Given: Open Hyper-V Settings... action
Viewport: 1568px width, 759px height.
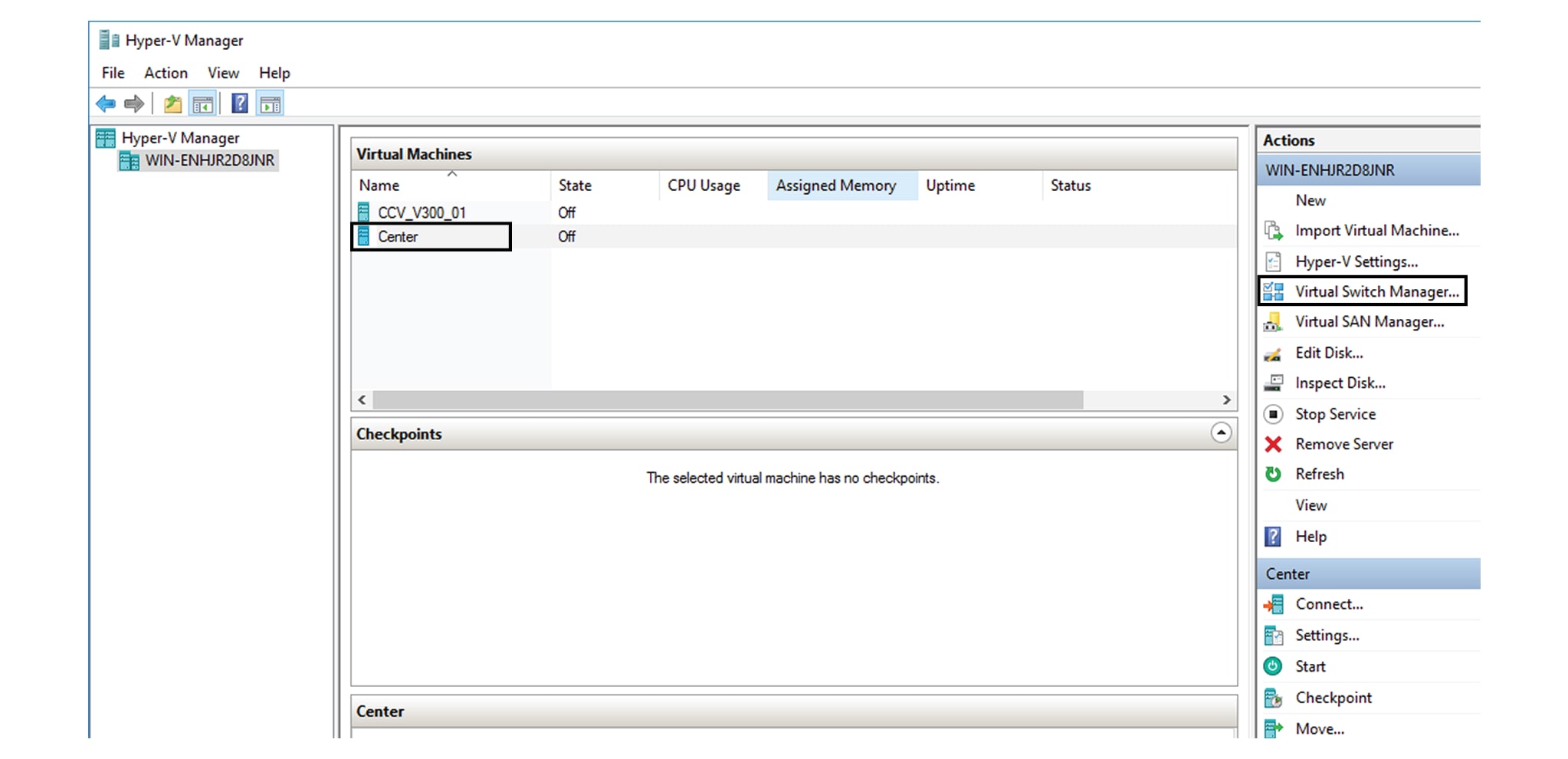Looking at the screenshot, I should pyautogui.click(x=1356, y=261).
